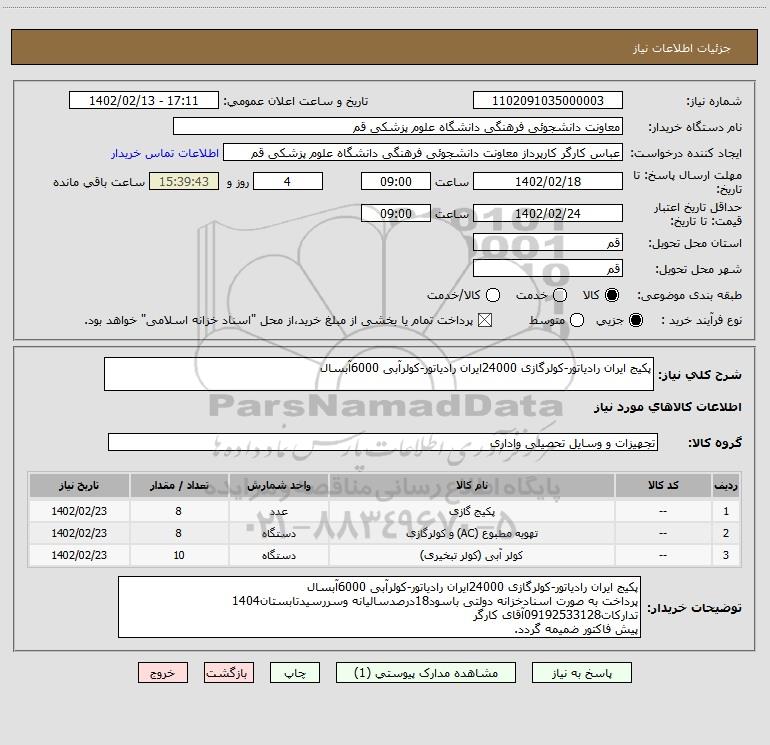Click the remaining time 15:39:43 field
The width and height of the screenshot is (770, 745).
pyautogui.click(x=184, y=181)
